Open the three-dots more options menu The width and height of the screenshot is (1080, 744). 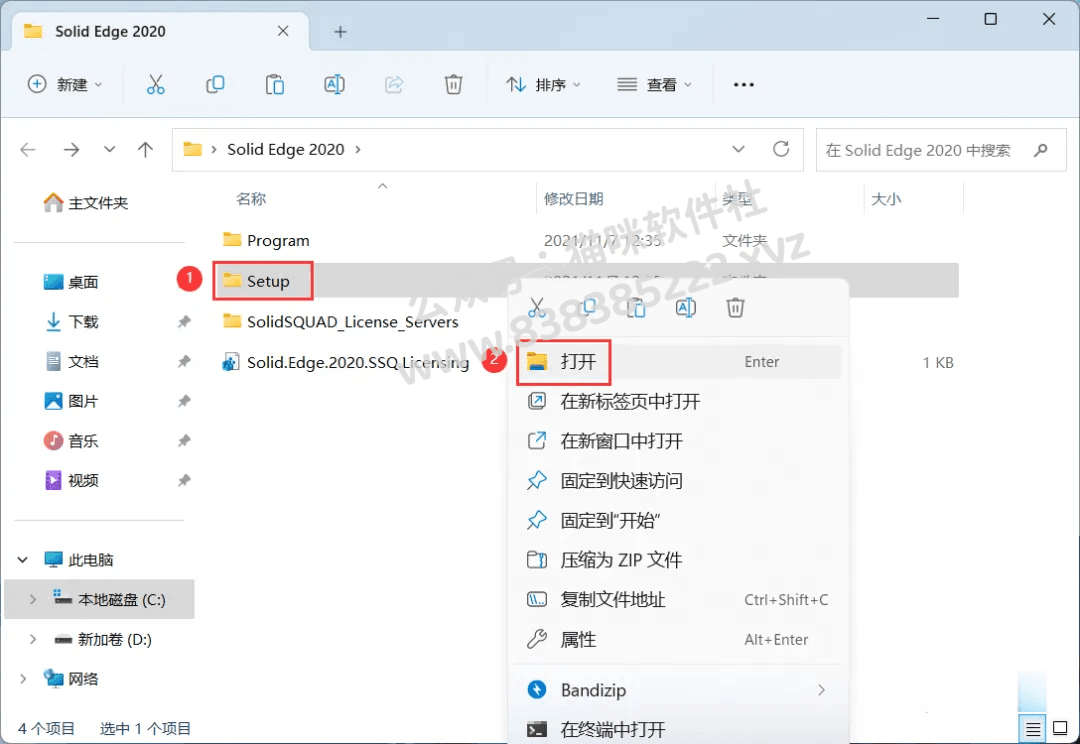point(744,85)
